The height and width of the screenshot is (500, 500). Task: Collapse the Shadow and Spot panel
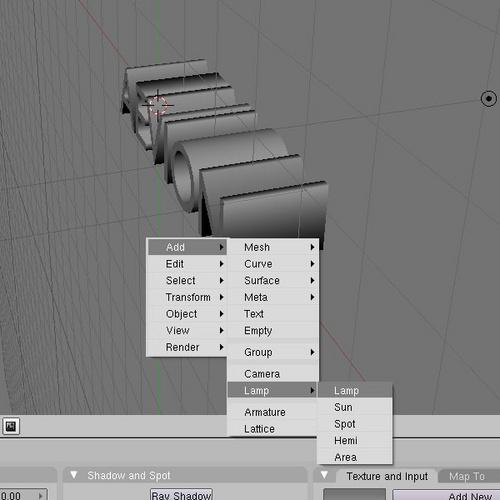coord(74,475)
